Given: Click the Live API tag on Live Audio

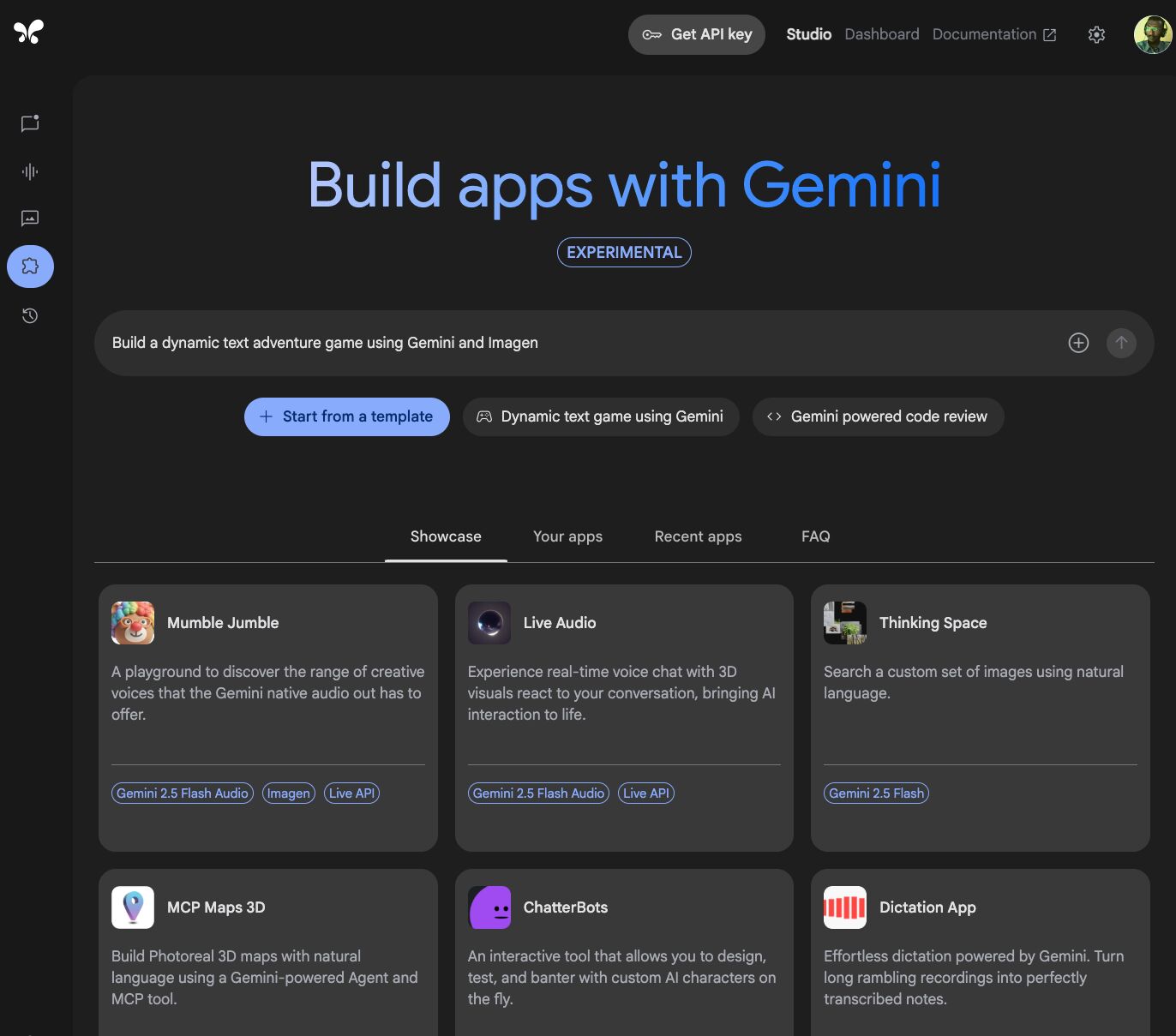Looking at the screenshot, I should point(646,793).
